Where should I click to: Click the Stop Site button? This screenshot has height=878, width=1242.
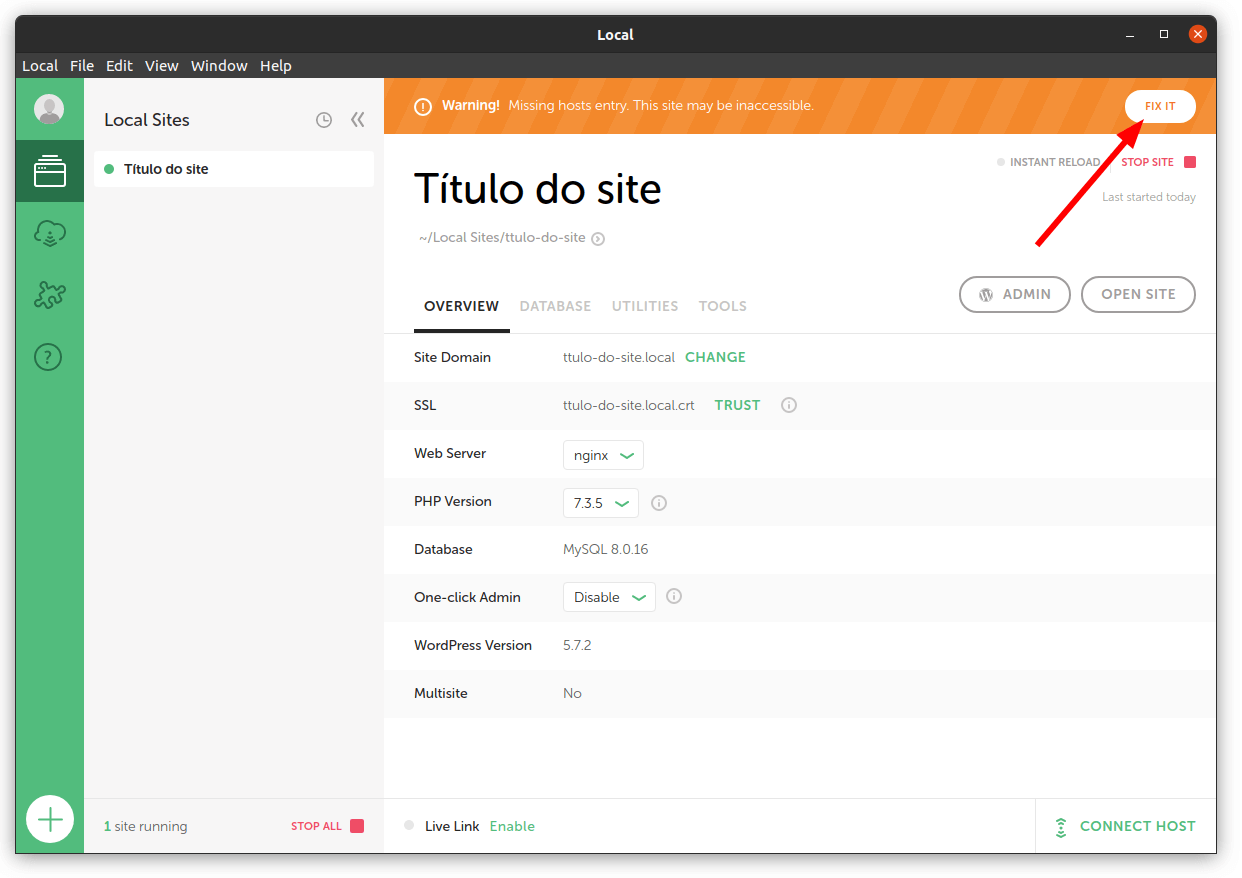(1158, 162)
